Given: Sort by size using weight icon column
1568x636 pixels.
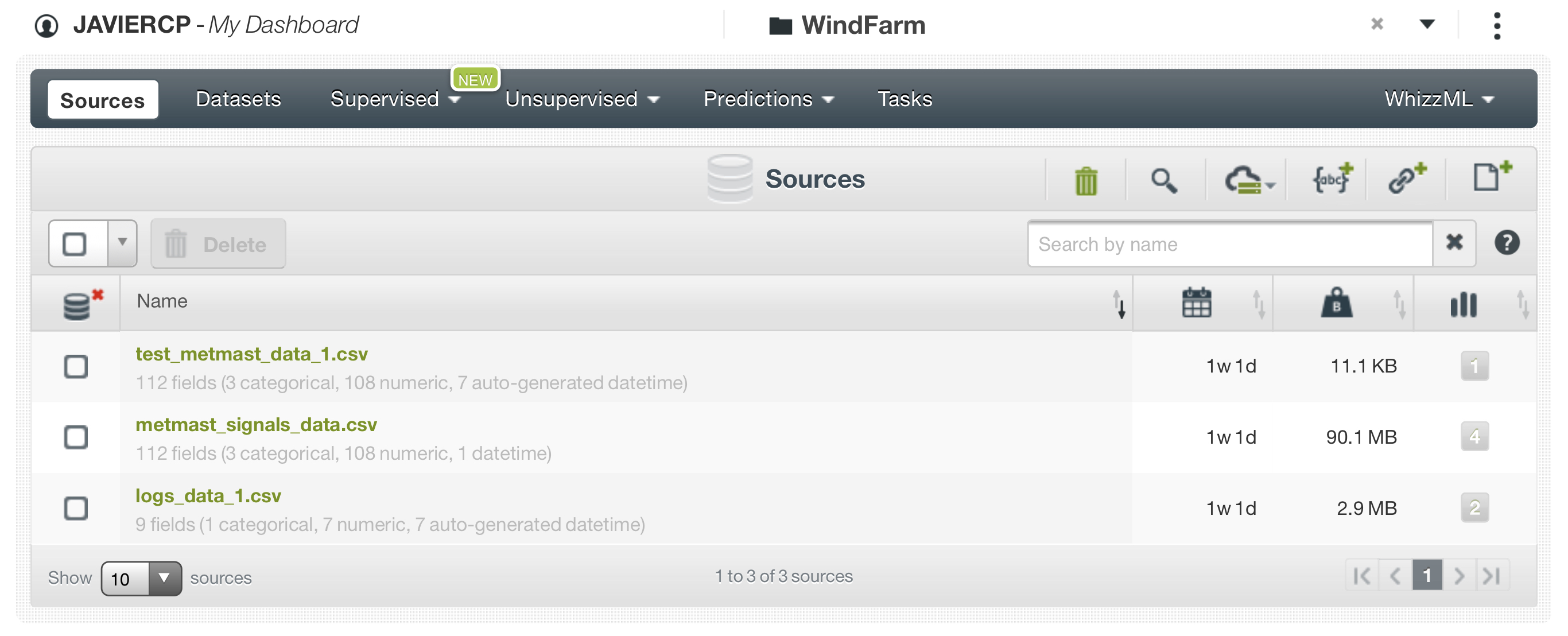Looking at the screenshot, I should point(1337,303).
